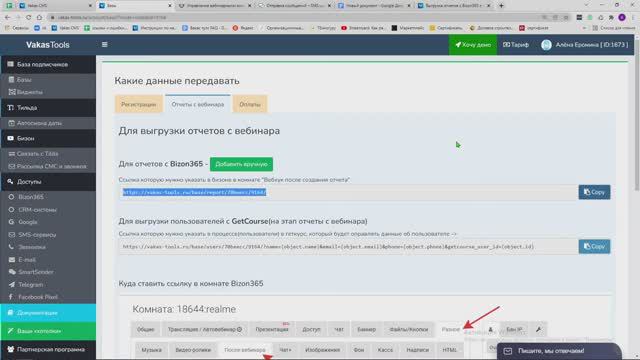Open user profile Алёна Еромина menu
Image resolution: width=640 pixels, height=360 pixels.
(584, 44)
